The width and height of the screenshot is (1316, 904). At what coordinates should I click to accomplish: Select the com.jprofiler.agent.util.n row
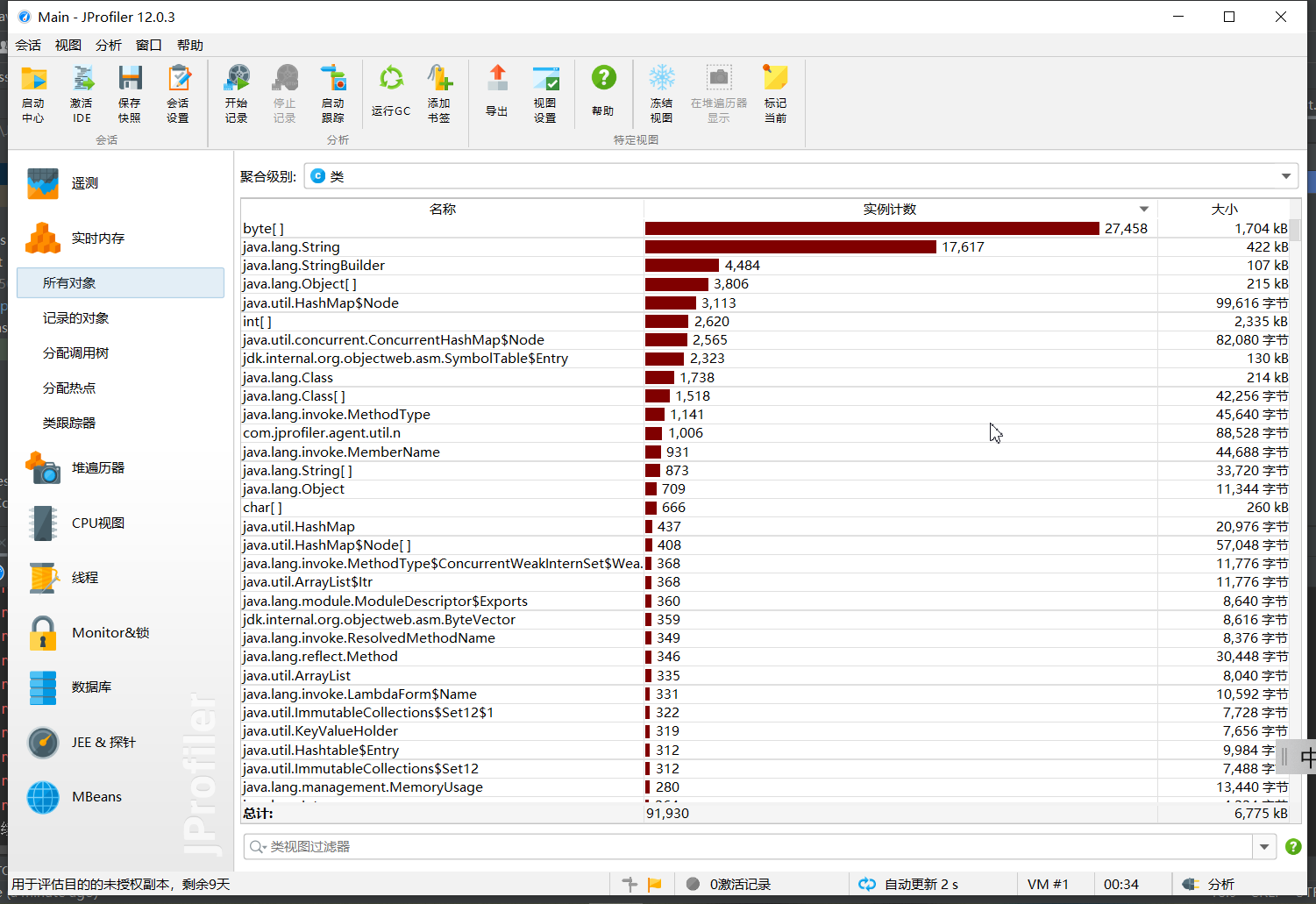765,433
